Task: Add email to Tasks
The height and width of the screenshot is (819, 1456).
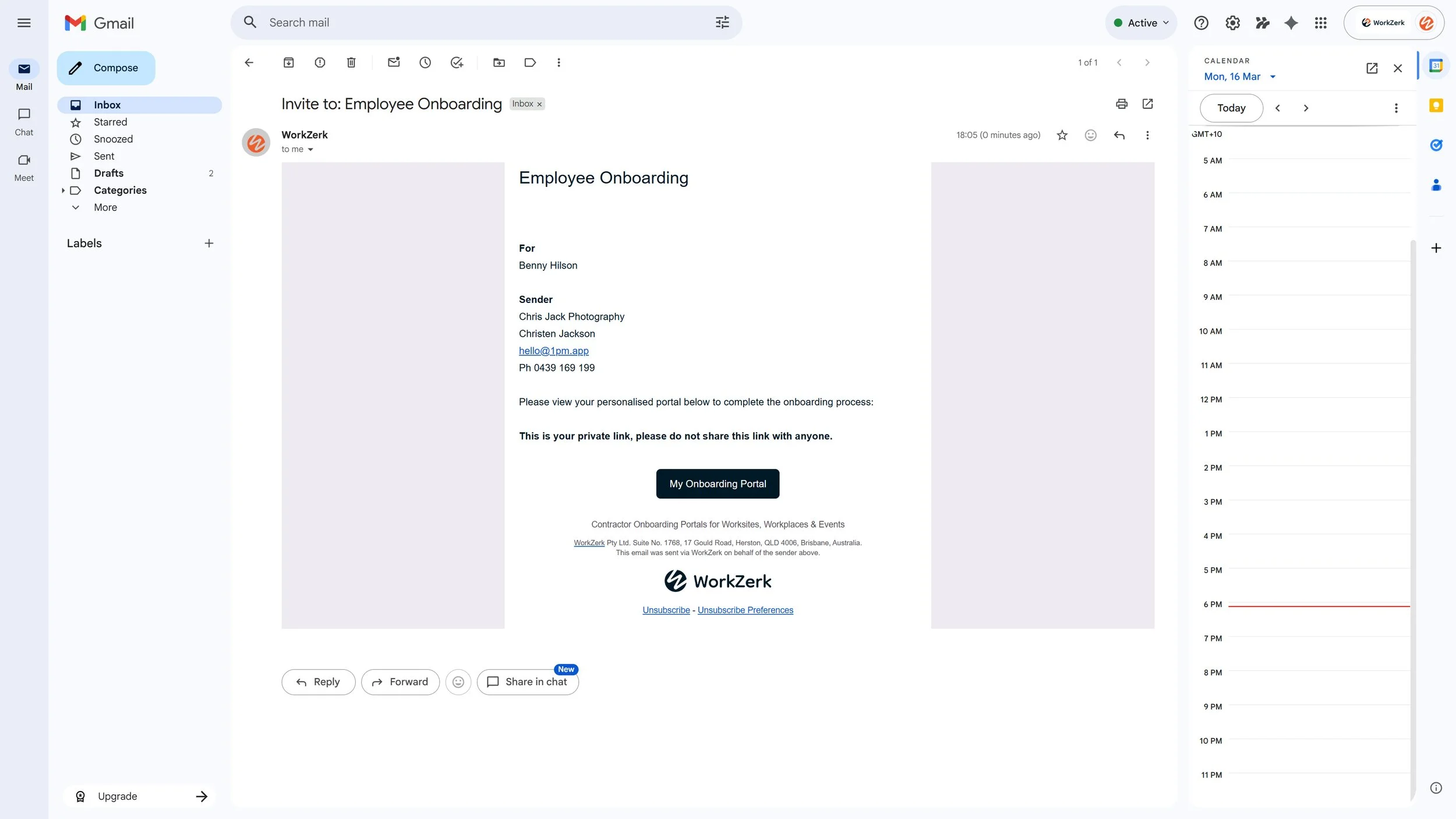Action: [457, 62]
